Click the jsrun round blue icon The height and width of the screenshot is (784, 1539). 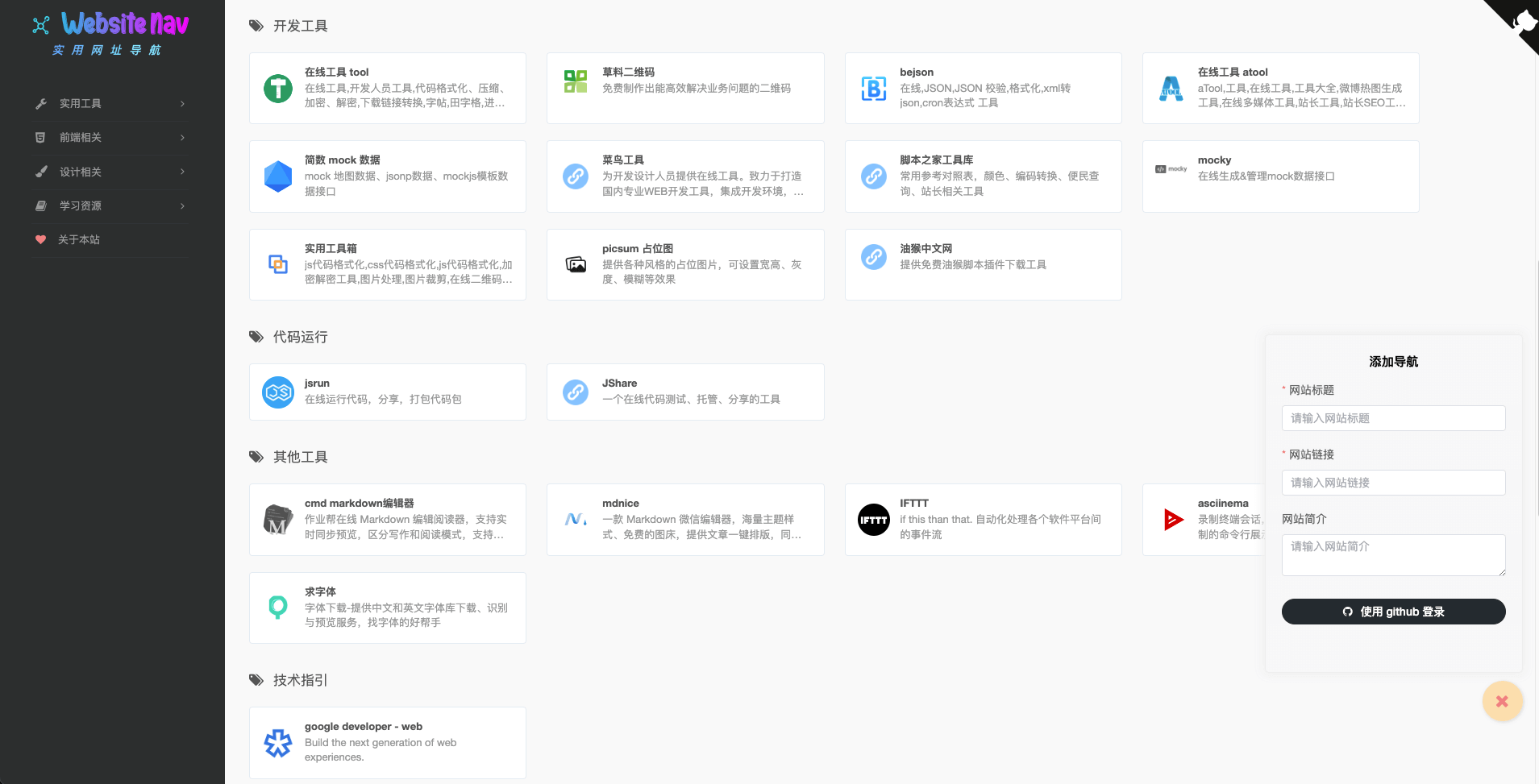pyautogui.click(x=278, y=392)
